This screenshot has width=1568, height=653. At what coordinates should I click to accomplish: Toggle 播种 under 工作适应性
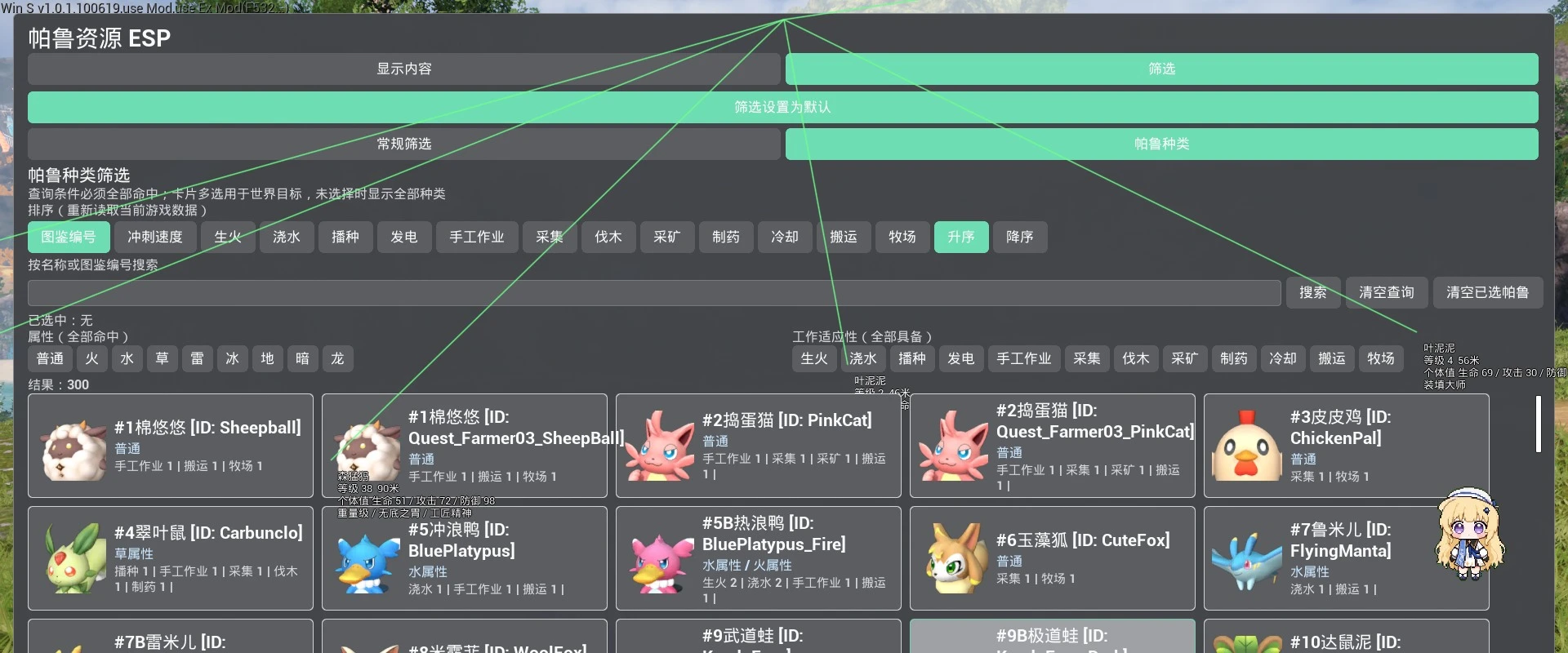click(x=912, y=359)
